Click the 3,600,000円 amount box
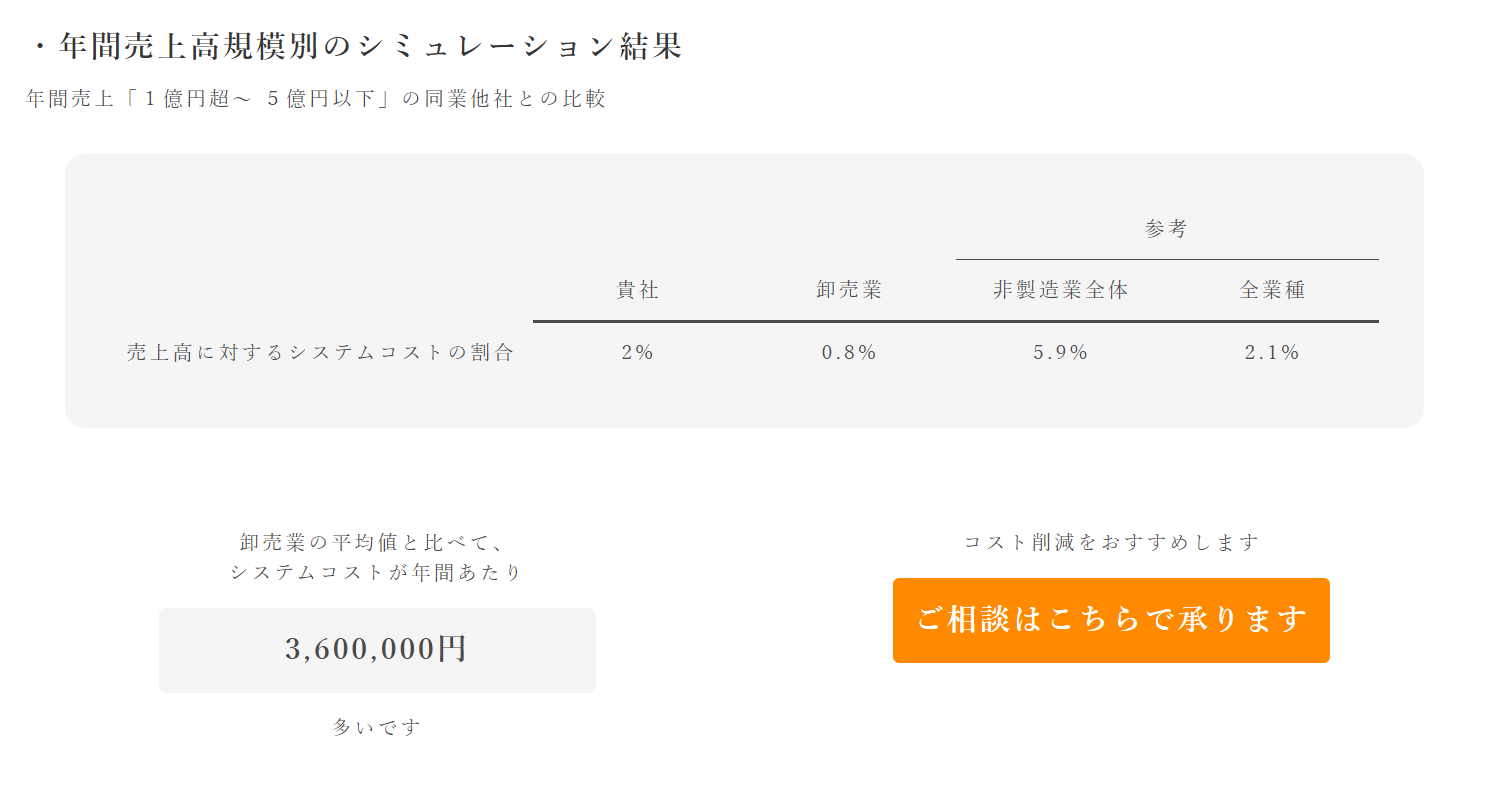Screen dimensions: 1490x797 [x=377, y=650]
